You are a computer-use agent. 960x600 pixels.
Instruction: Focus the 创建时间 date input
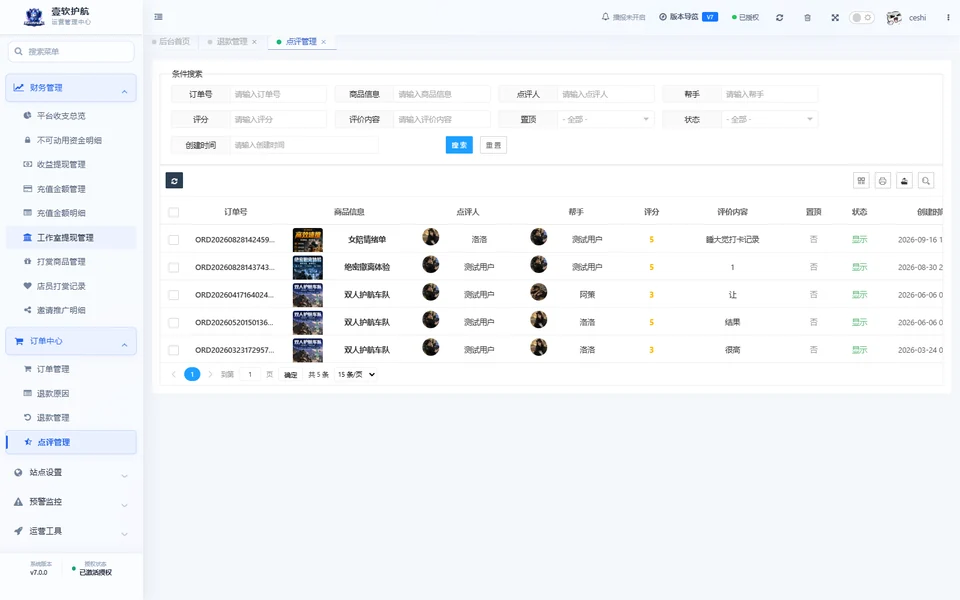point(304,145)
